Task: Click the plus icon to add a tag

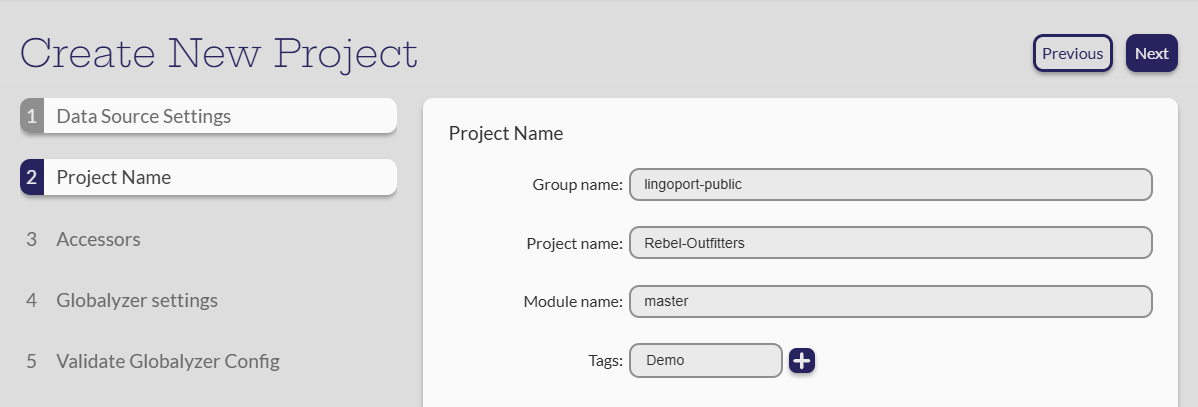Action: 802,361
